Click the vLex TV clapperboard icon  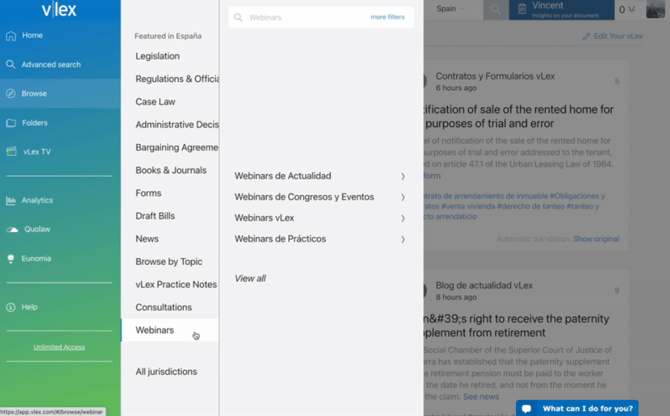pyautogui.click(x=12, y=152)
